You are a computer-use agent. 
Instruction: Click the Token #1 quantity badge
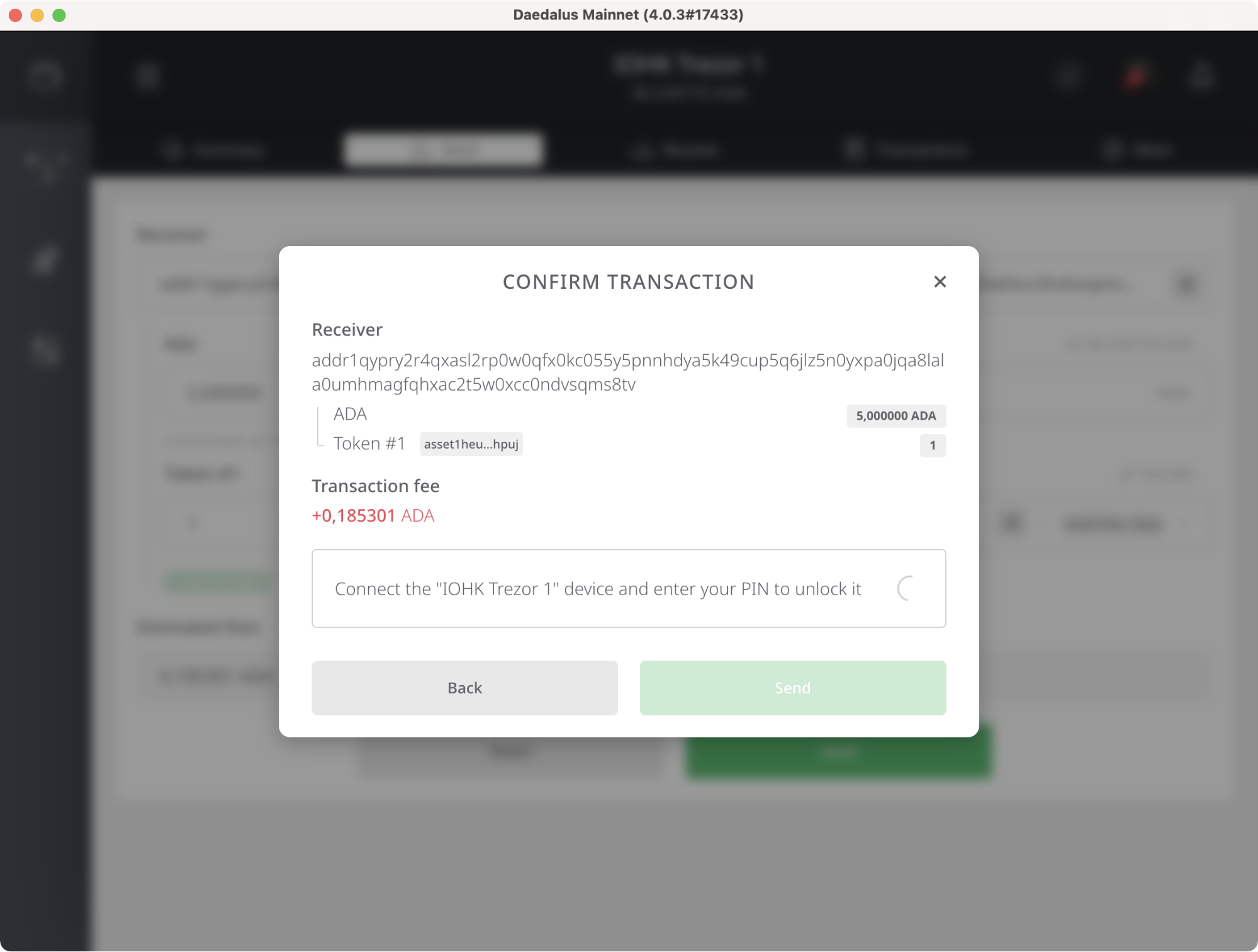pyautogui.click(x=932, y=445)
